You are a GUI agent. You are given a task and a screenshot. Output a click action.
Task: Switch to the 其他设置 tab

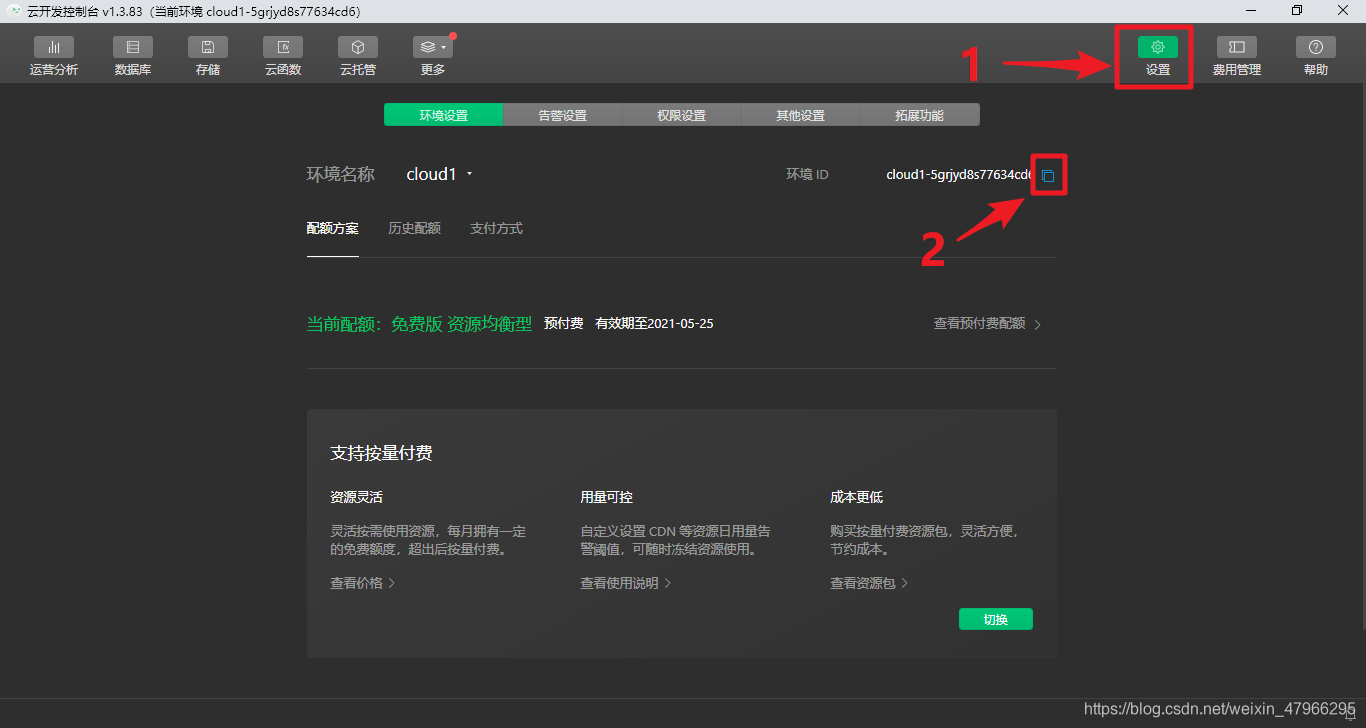click(800, 115)
